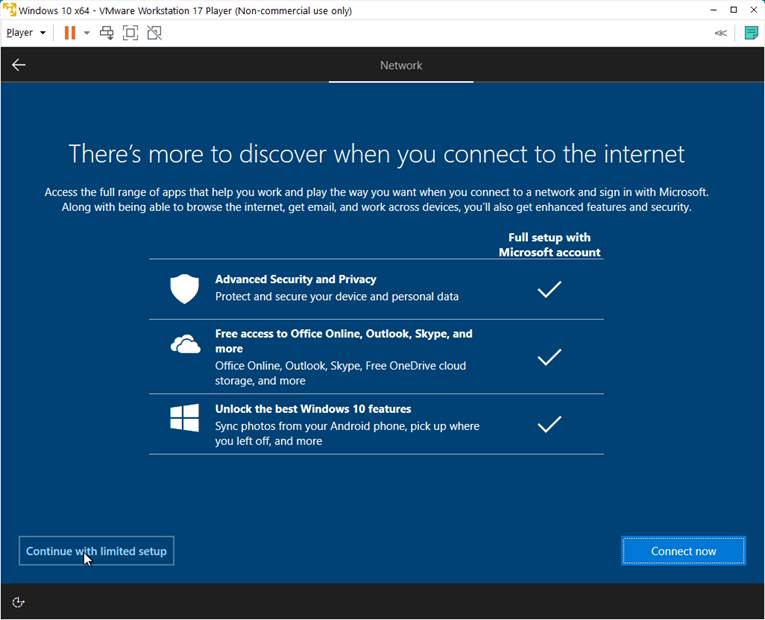This screenshot has height=620, width=765.
Task: Click checkmark for Free Office Online access
Action: pos(549,357)
